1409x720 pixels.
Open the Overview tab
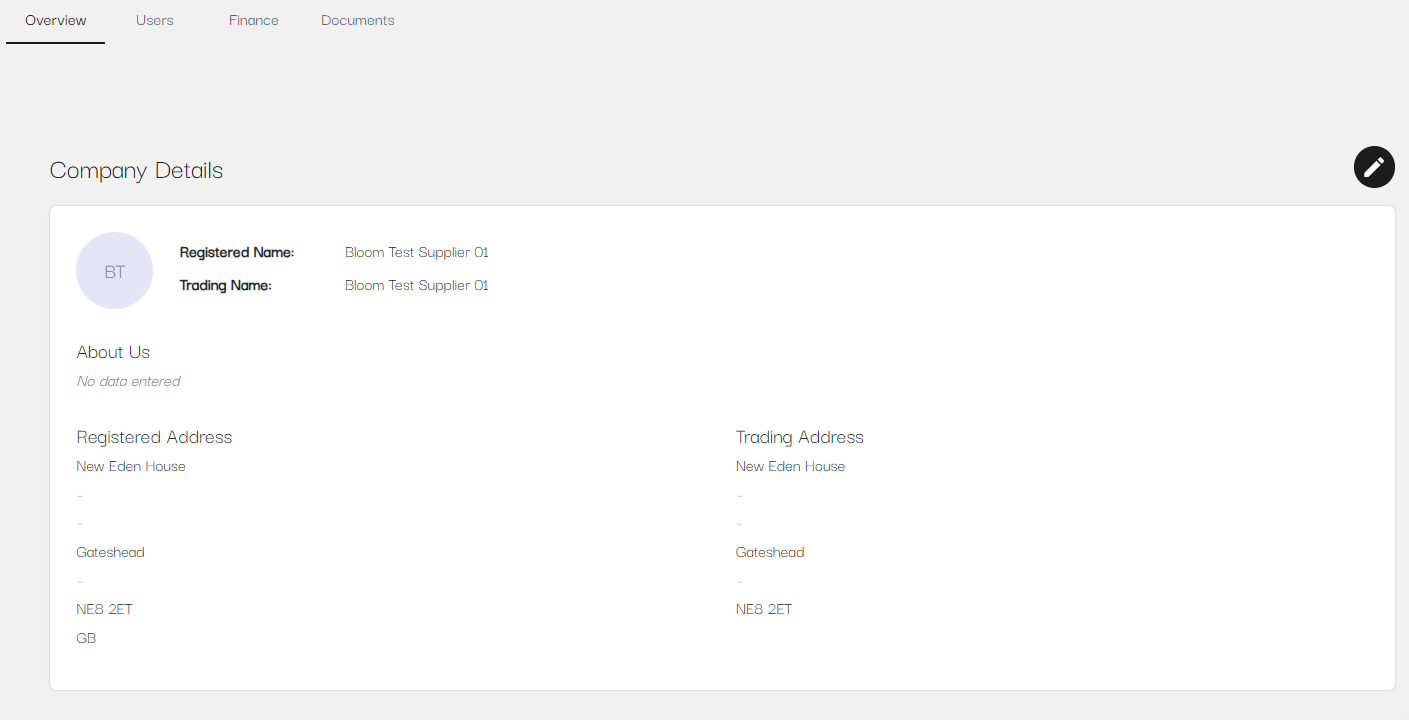(x=56, y=20)
